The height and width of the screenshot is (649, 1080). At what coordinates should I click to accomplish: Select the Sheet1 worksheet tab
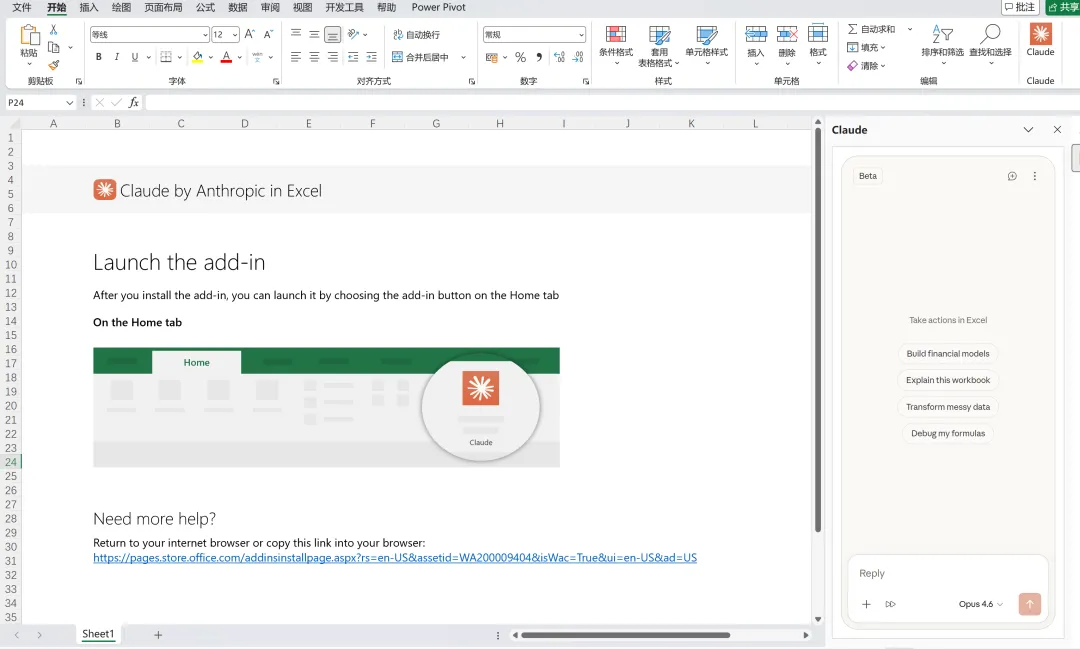(98, 634)
